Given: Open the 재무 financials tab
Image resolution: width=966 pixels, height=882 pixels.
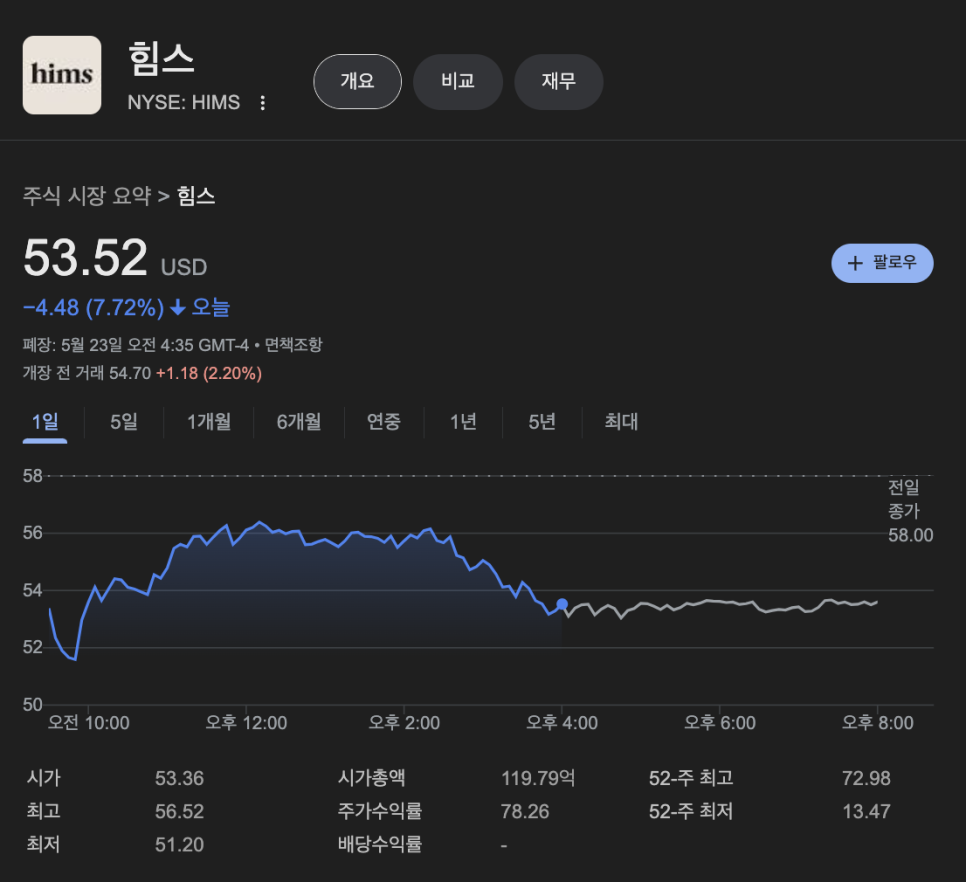Looking at the screenshot, I should click(558, 81).
